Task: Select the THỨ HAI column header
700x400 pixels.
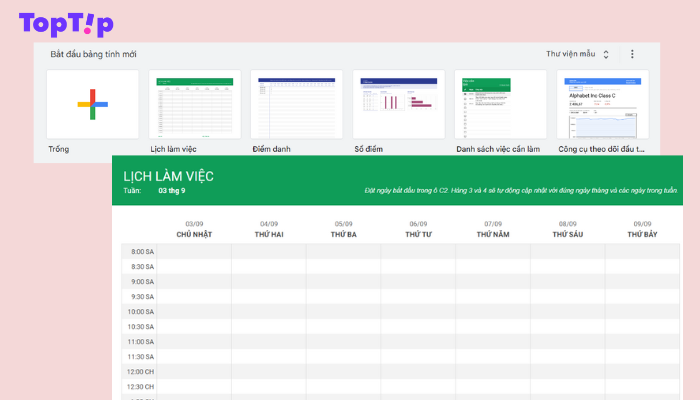Action: pyautogui.click(x=269, y=234)
